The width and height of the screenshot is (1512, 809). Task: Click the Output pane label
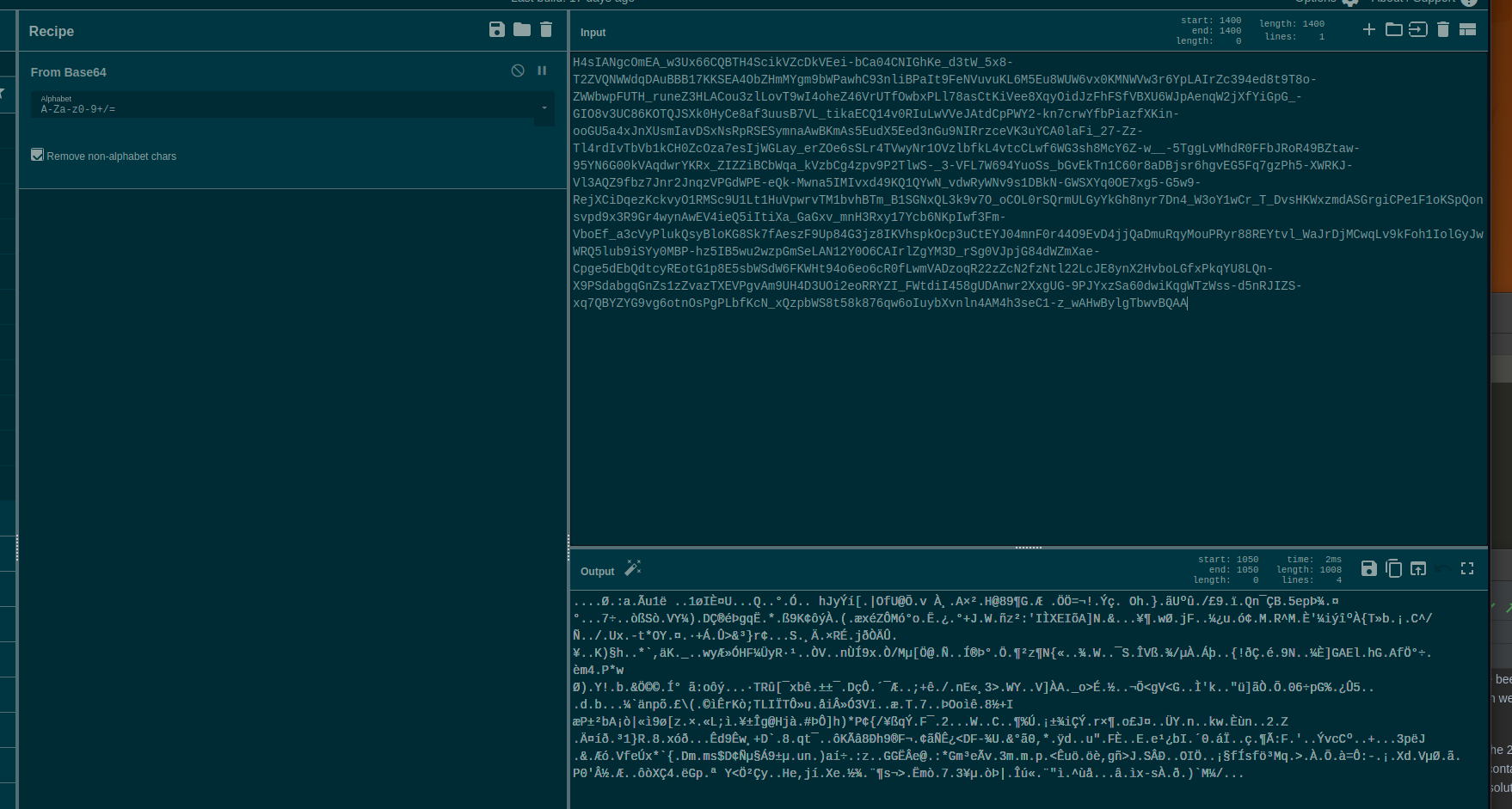coord(598,572)
